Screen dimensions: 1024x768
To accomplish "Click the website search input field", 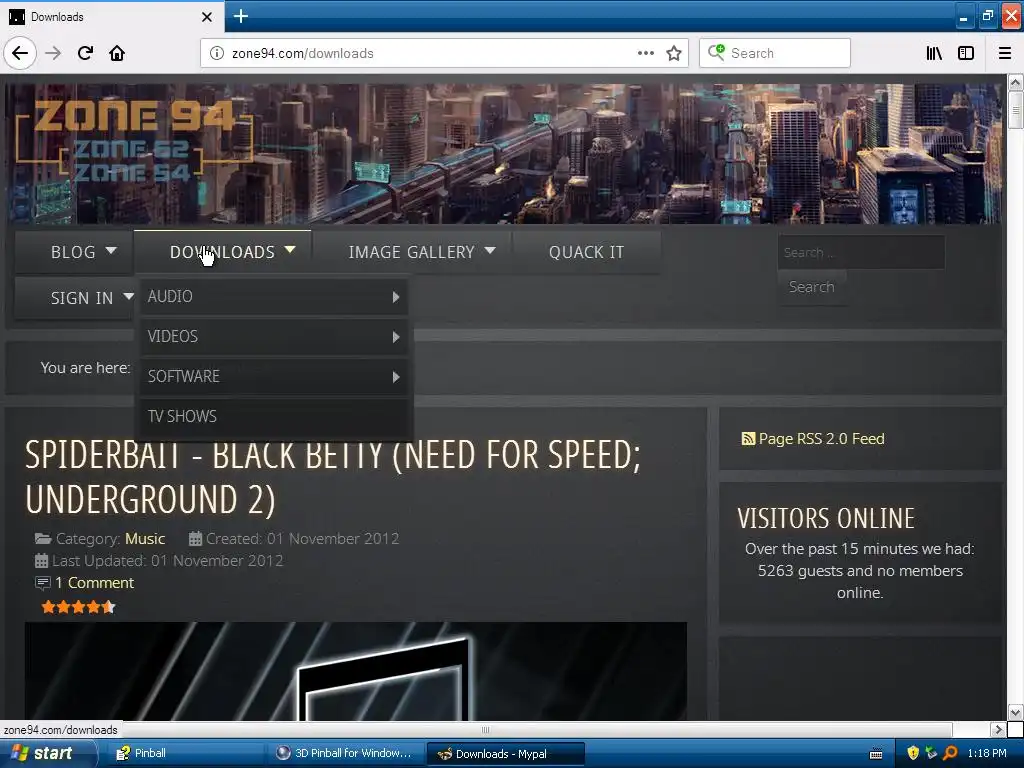I will [x=861, y=252].
